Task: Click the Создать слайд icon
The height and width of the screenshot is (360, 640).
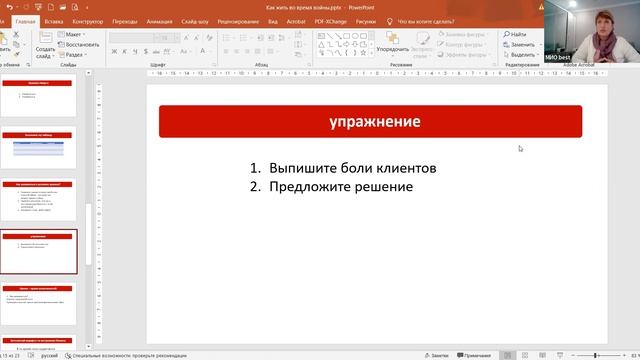Action: pos(45,38)
